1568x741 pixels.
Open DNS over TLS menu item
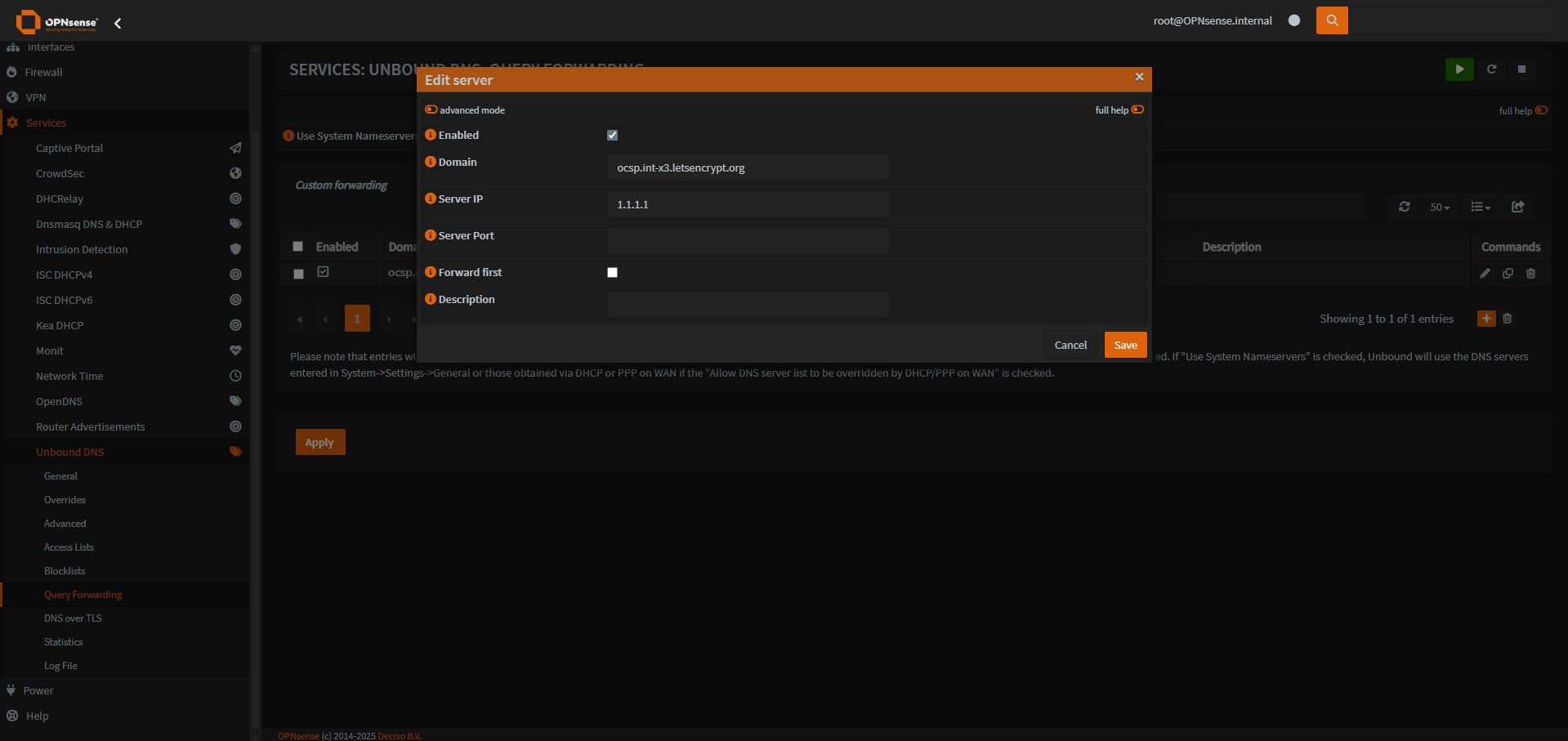point(73,618)
